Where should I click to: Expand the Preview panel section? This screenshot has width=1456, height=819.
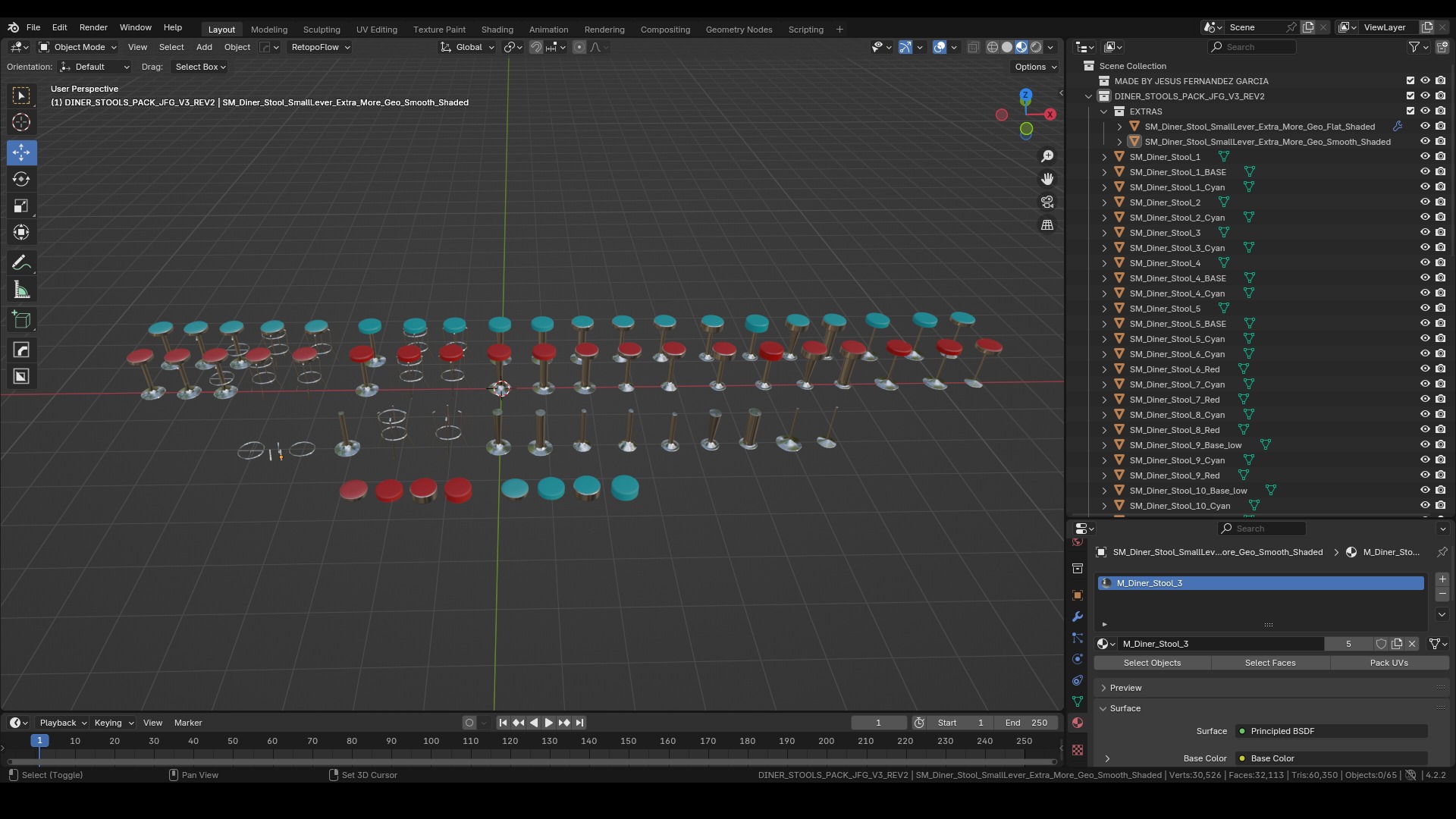tap(1126, 688)
